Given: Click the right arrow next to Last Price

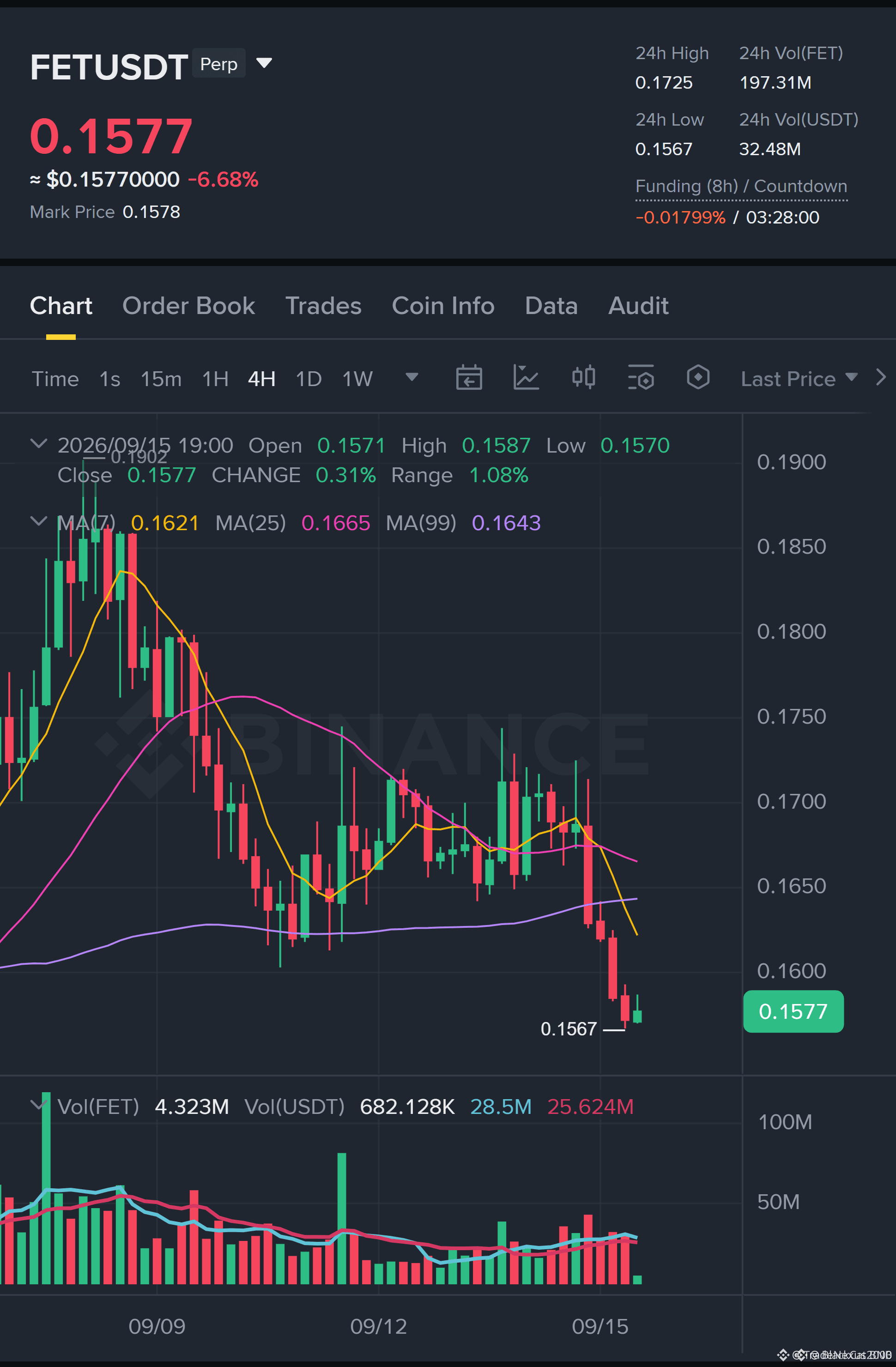Looking at the screenshot, I should pyautogui.click(x=880, y=377).
